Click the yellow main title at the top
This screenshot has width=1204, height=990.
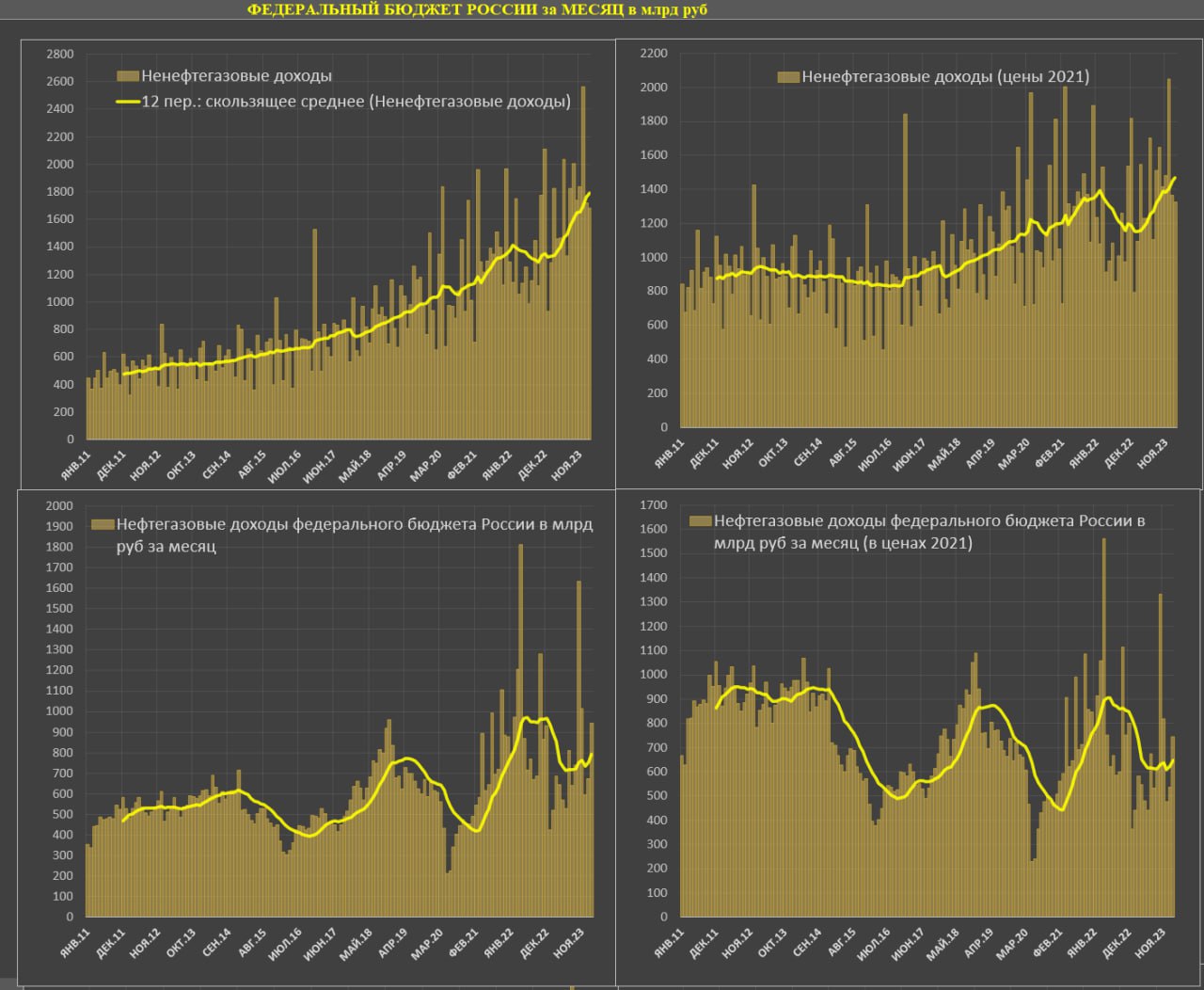coord(477,9)
